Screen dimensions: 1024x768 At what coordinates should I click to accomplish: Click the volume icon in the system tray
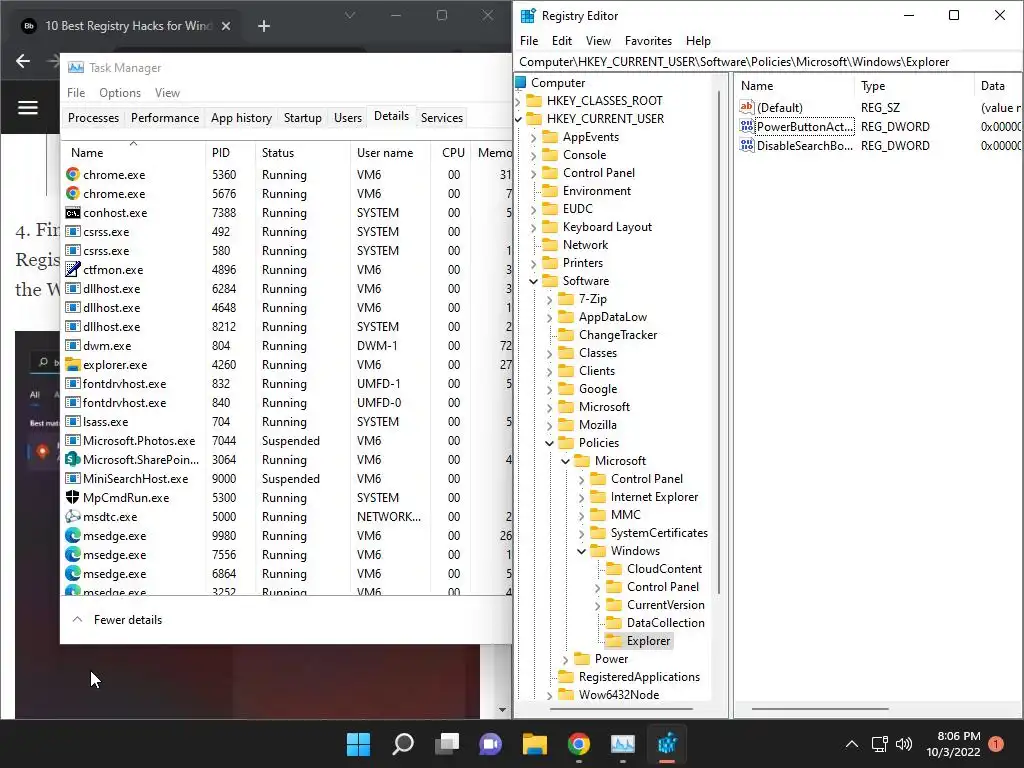(904, 744)
